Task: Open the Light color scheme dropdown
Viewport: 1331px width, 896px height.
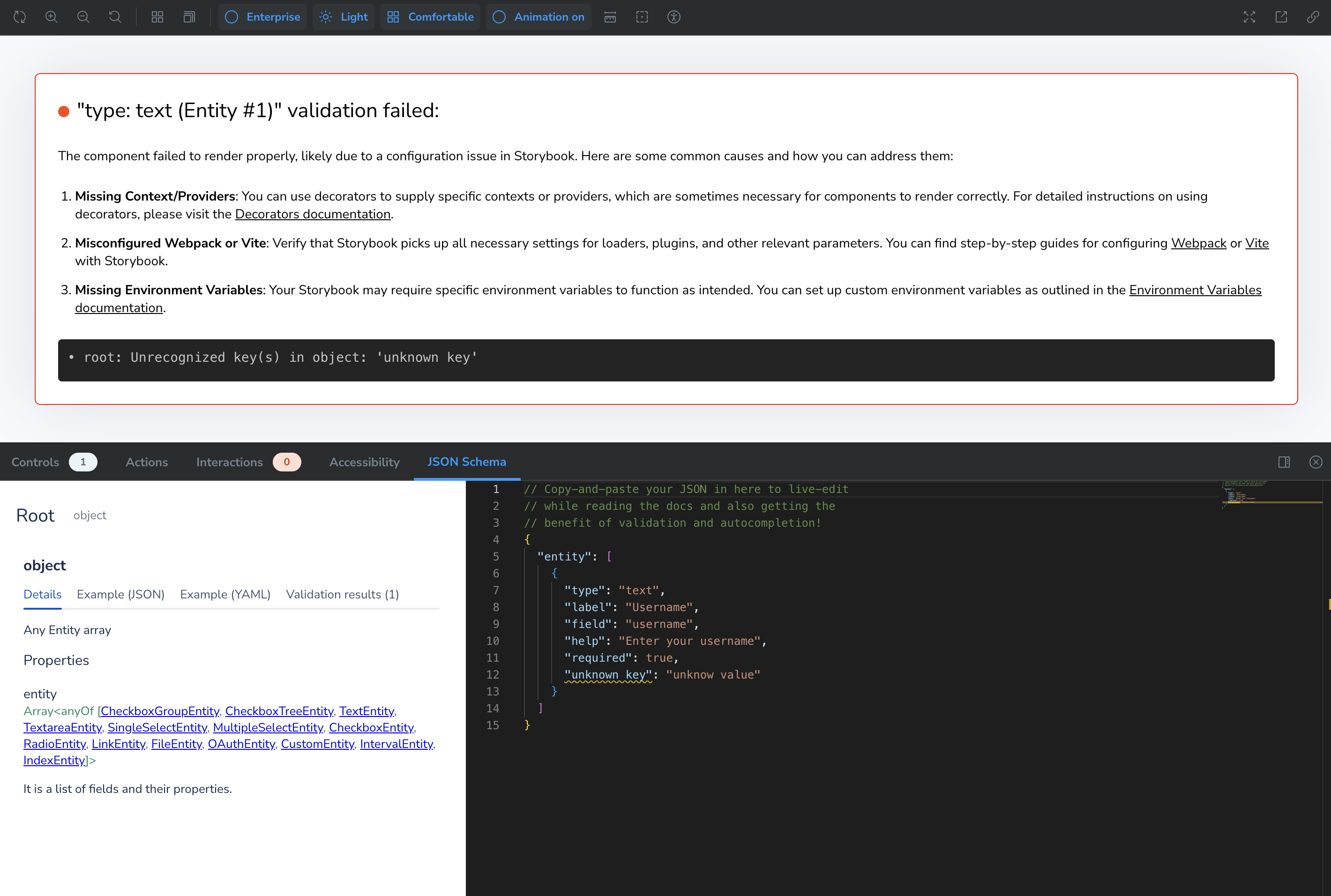Action: [x=344, y=17]
